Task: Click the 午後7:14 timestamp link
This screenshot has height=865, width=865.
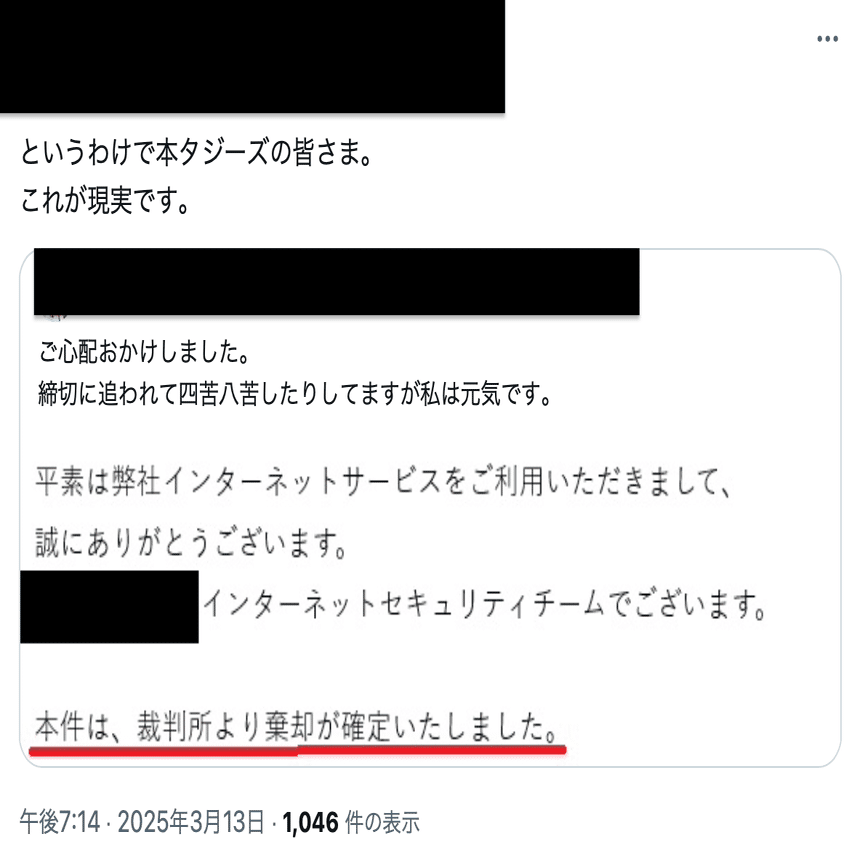Action: [x=60, y=822]
